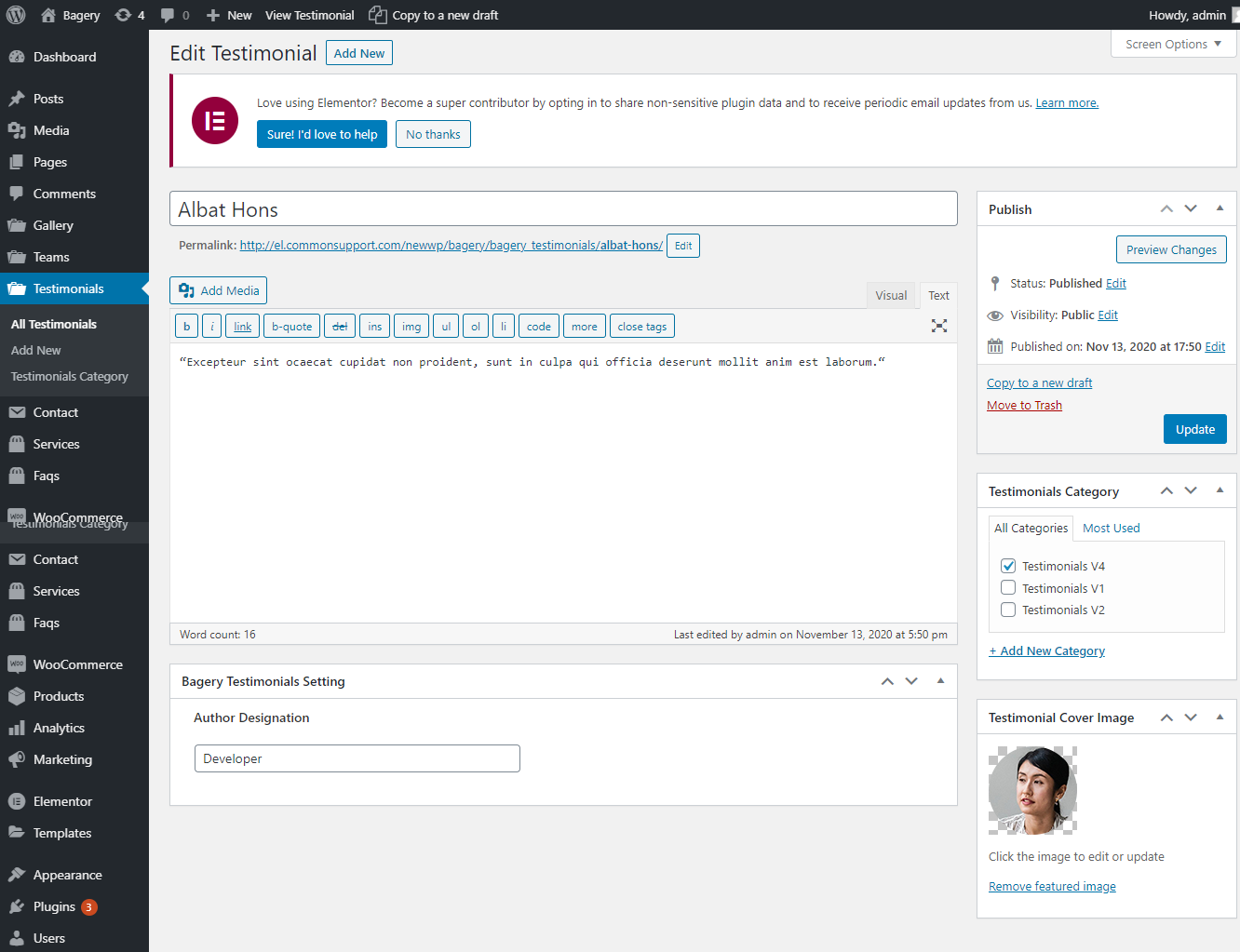Select the Most Used categories tab
This screenshot has height=952, width=1240.
click(1111, 528)
